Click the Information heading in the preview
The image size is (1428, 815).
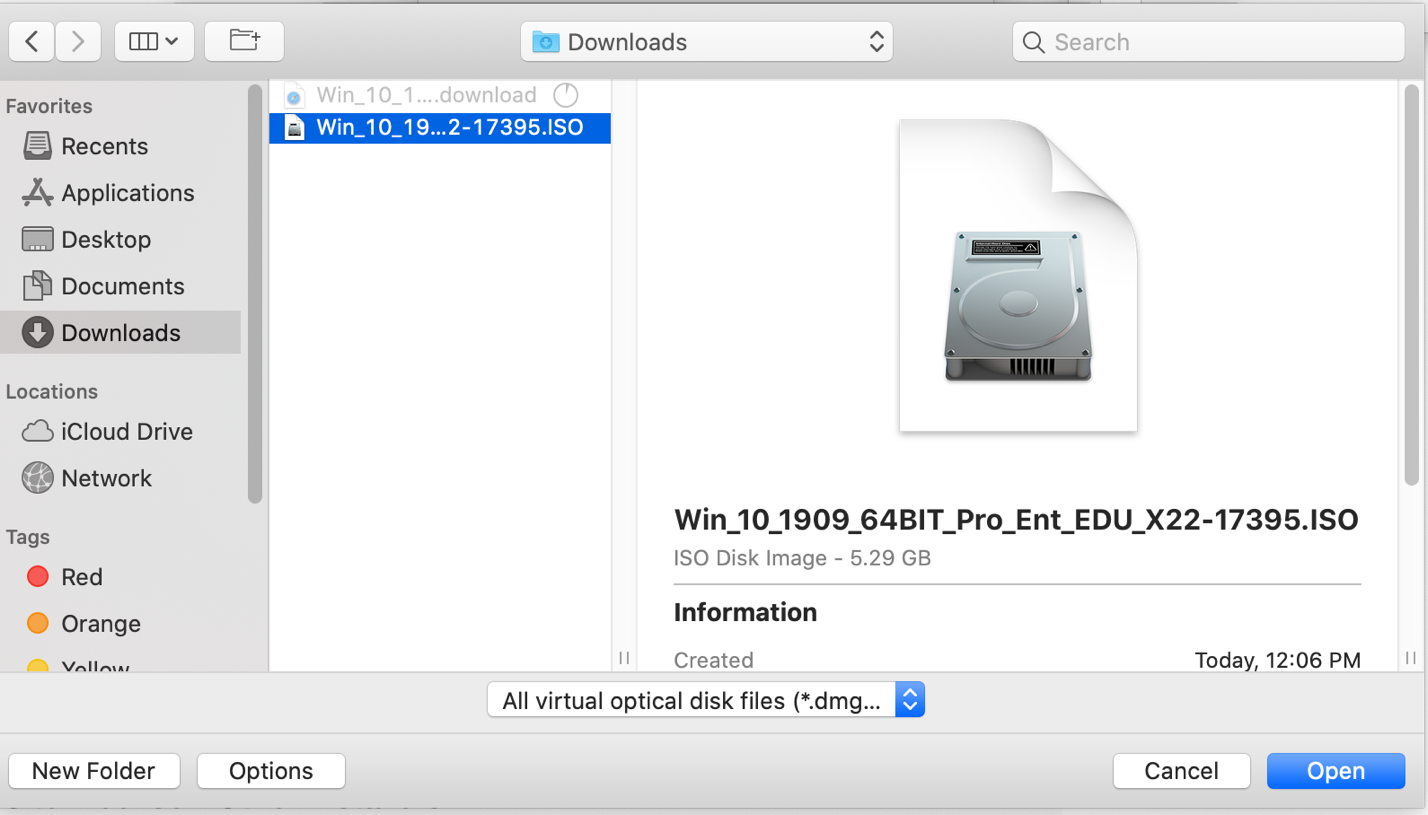pos(745,612)
